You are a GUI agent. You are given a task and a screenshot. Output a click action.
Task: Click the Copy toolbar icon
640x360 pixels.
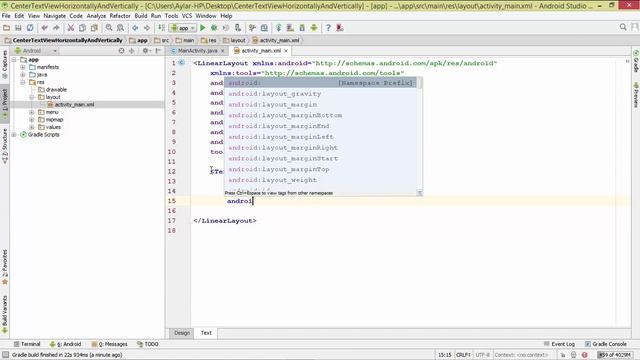[x=82, y=28]
